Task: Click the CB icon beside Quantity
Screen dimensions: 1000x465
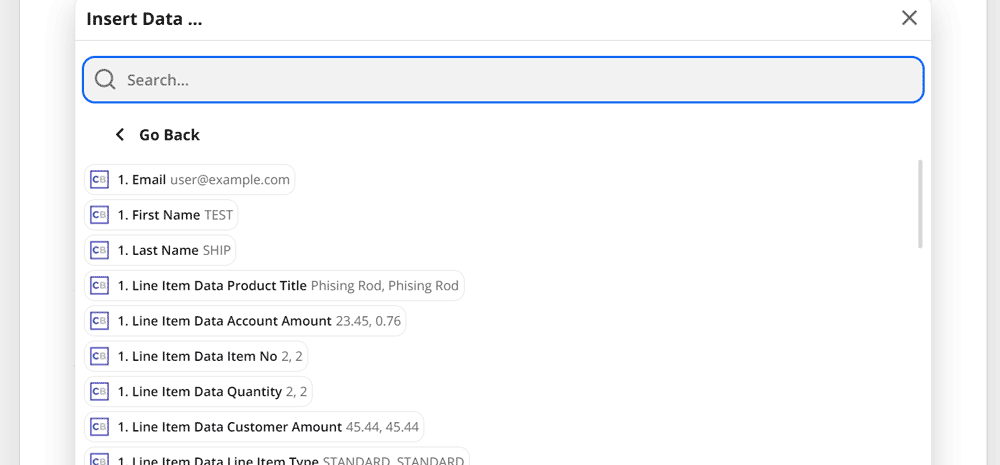Action: point(99,391)
